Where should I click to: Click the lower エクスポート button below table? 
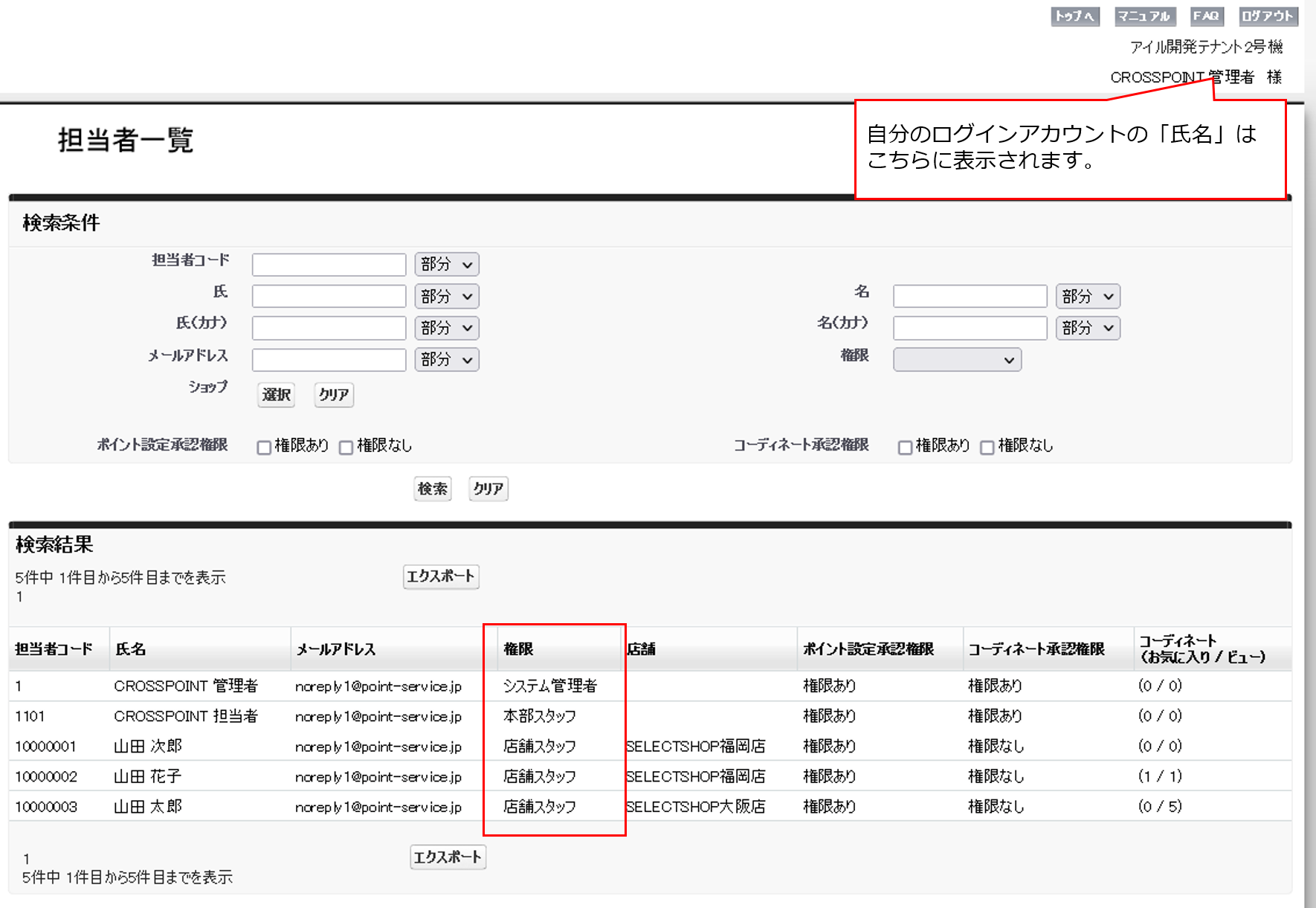tap(448, 857)
